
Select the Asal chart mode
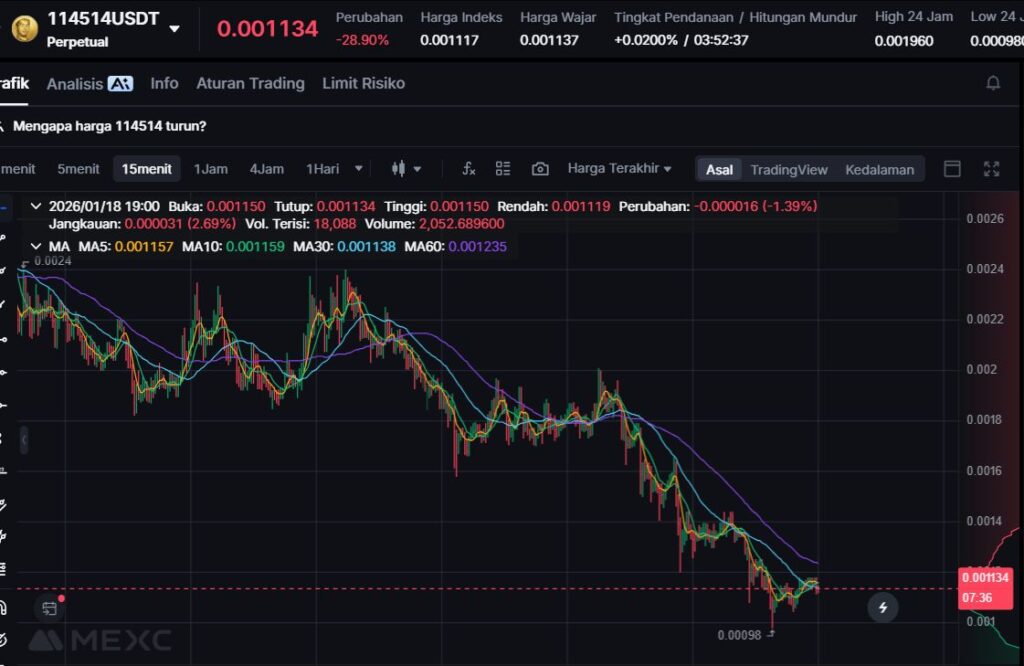[x=719, y=169]
